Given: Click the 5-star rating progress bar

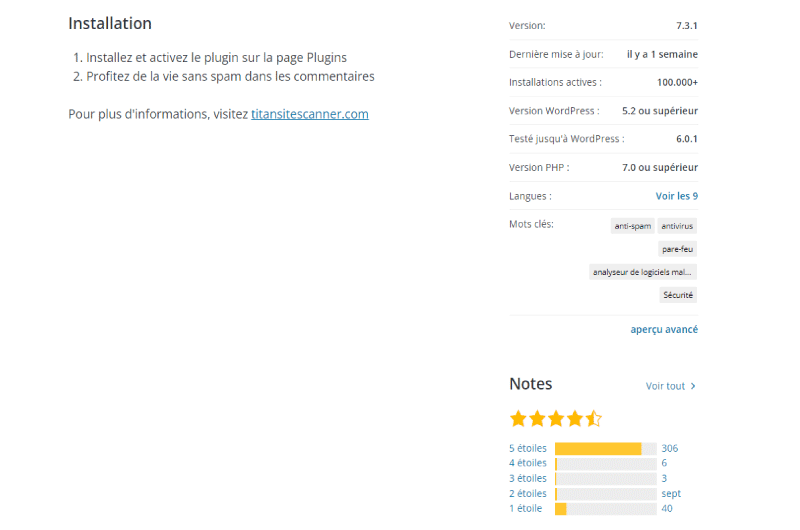Looking at the screenshot, I should click(x=606, y=449).
